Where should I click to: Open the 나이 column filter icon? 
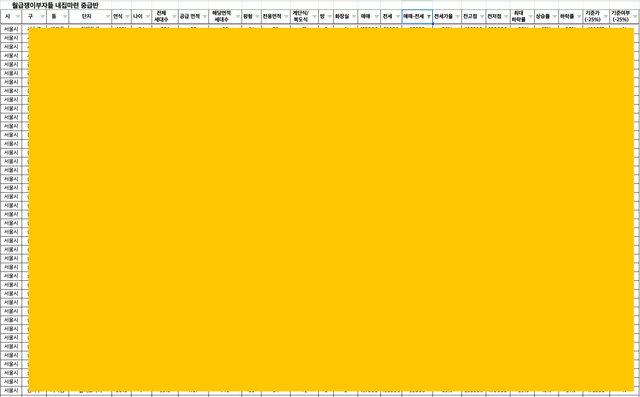[148, 17]
